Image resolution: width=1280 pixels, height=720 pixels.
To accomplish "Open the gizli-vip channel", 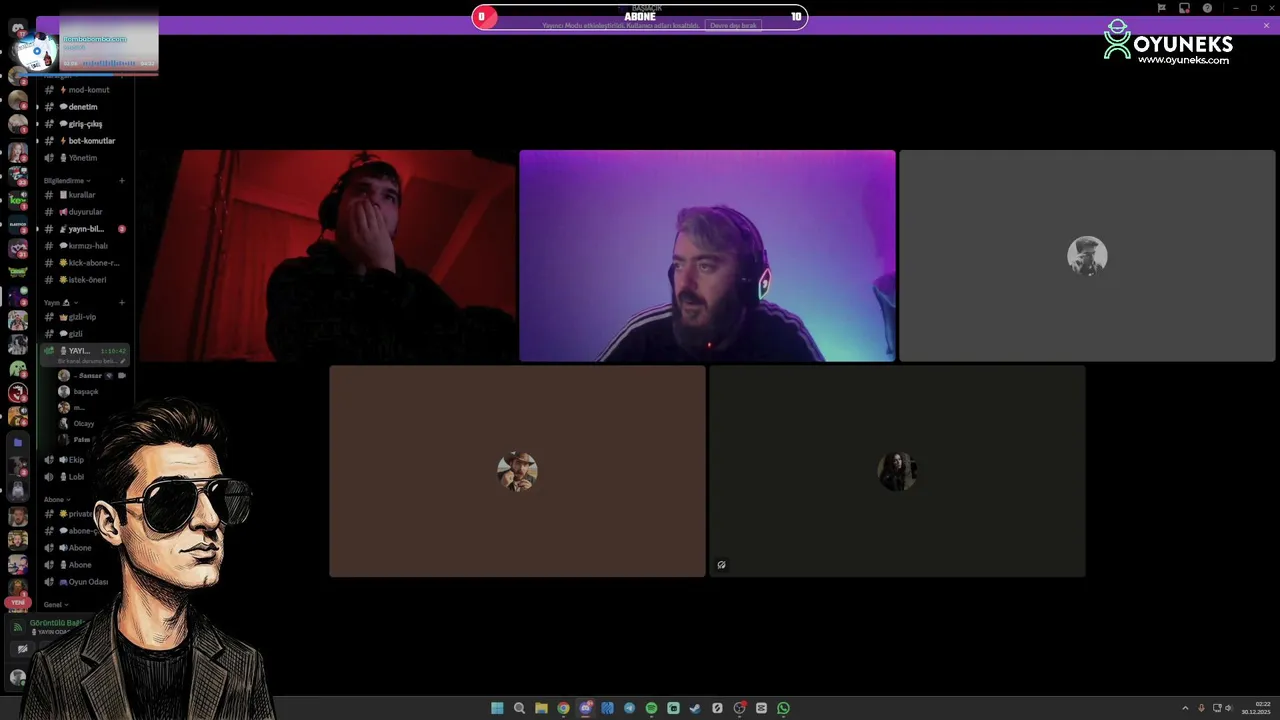I will [84, 317].
